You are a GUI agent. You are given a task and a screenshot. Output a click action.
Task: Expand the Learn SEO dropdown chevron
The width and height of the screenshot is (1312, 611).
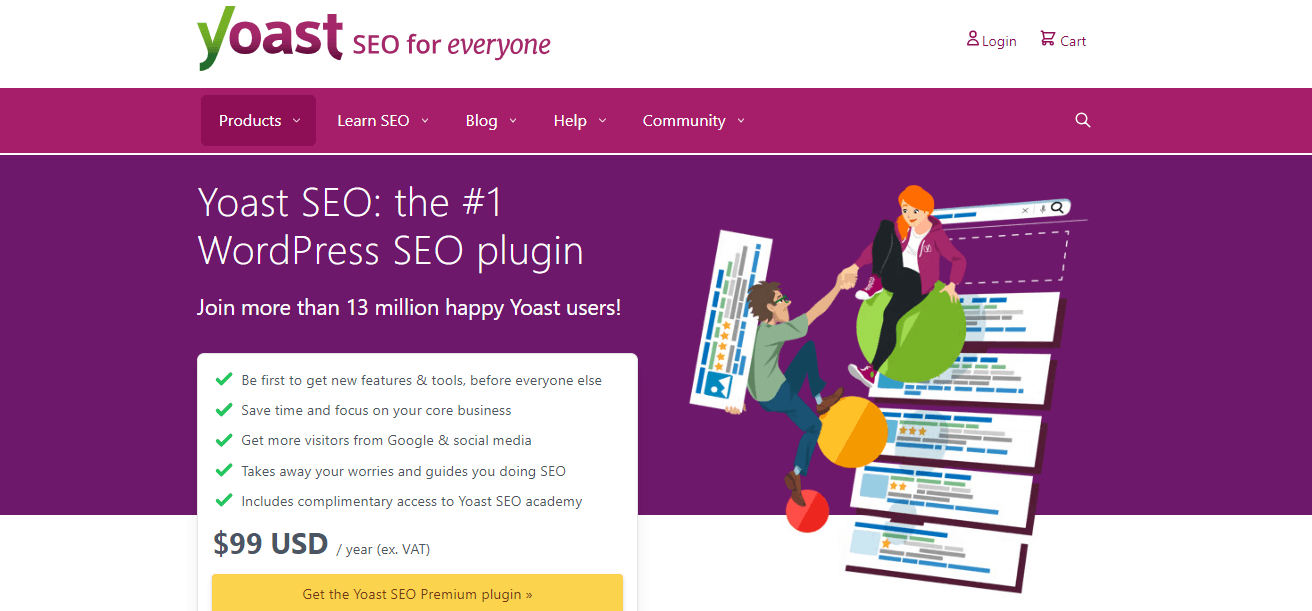[424, 121]
